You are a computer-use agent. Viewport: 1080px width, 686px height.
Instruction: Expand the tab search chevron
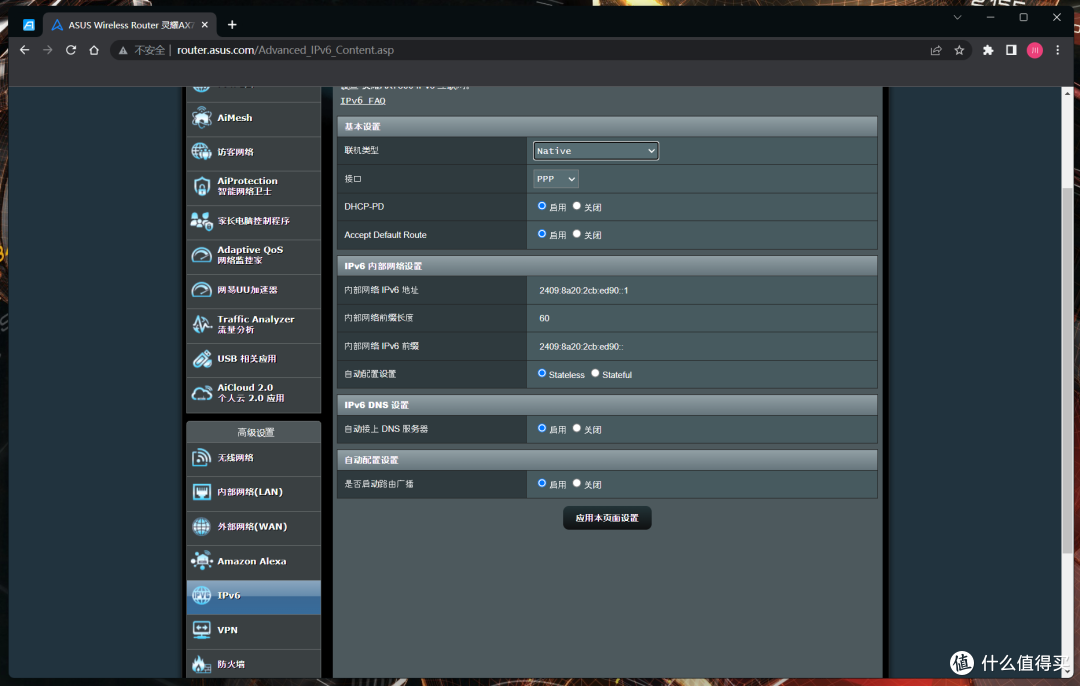click(957, 18)
